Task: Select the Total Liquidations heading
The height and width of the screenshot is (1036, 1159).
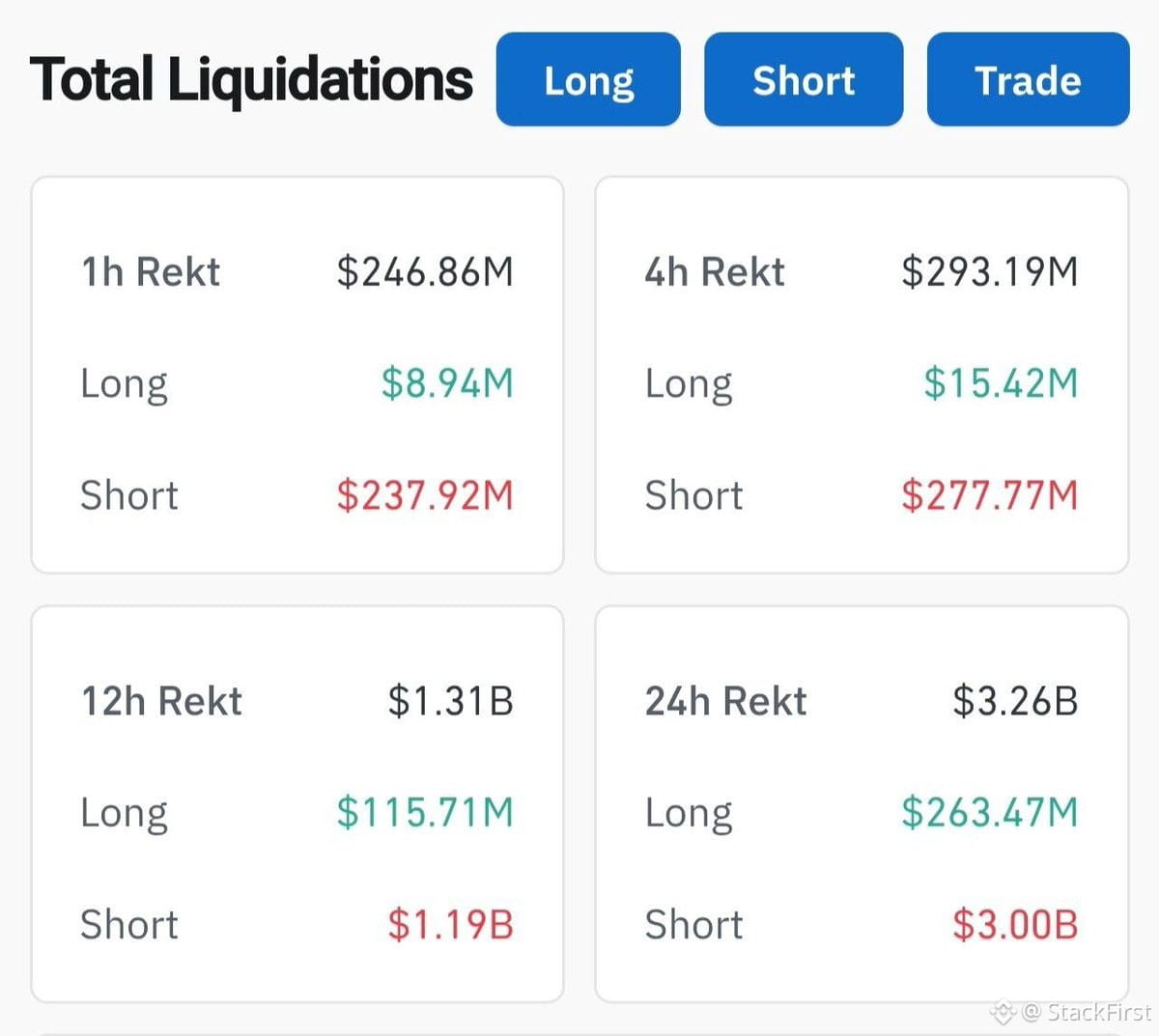Action: 251,79
